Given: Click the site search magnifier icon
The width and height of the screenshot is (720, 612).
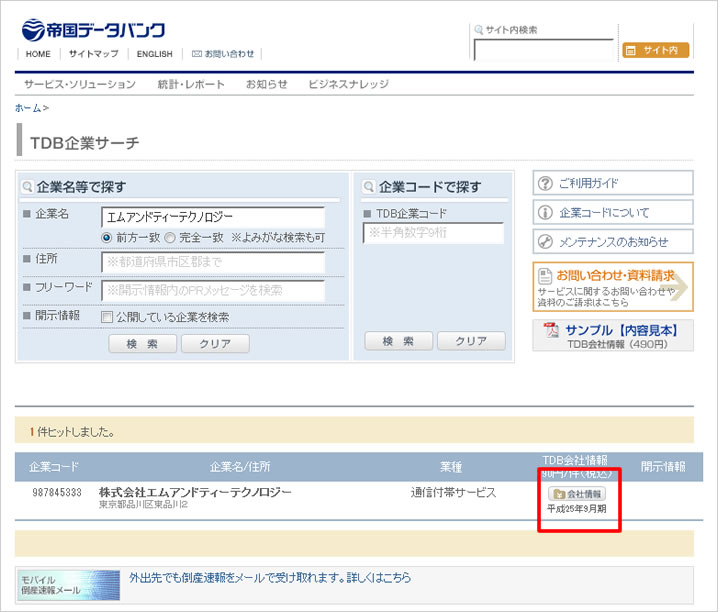Looking at the screenshot, I should tap(478, 30).
